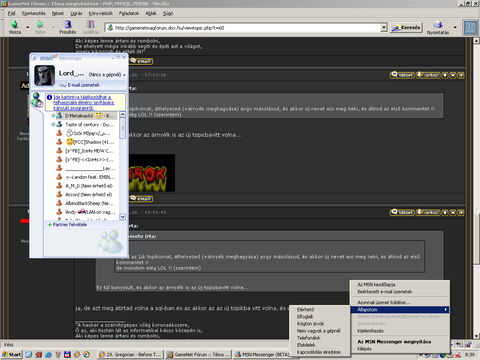Click Azonnali üzenet küldése menu entry
The image size is (480, 360).
[x=400, y=302]
